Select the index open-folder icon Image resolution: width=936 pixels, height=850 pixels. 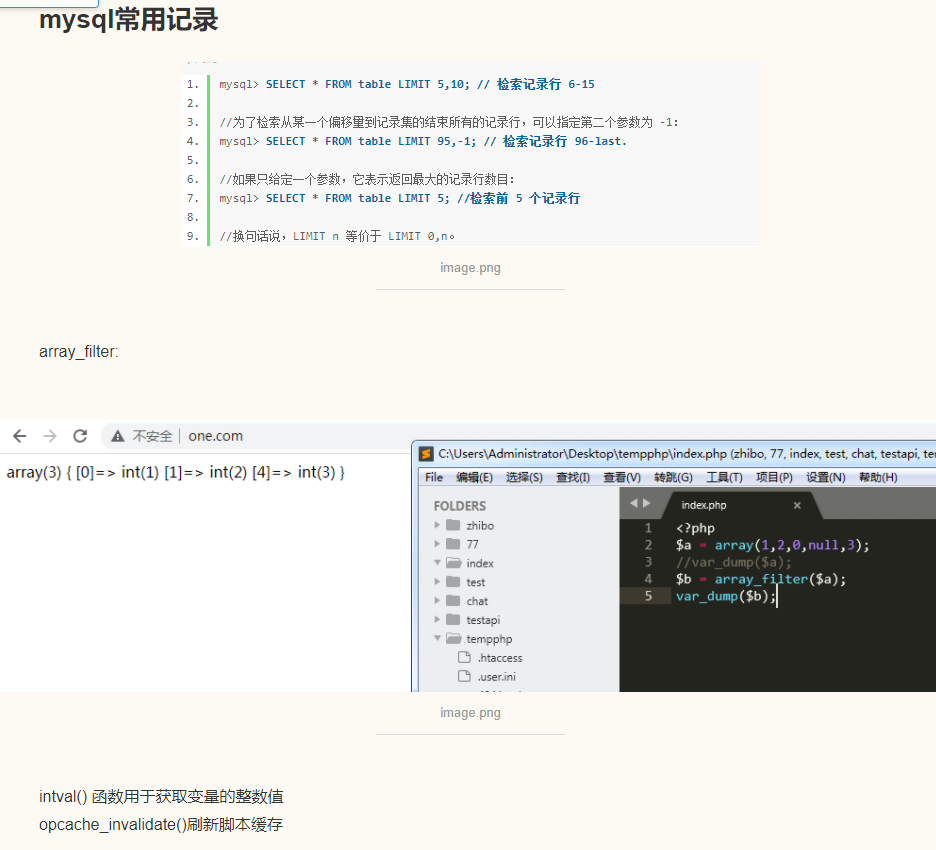click(x=454, y=563)
